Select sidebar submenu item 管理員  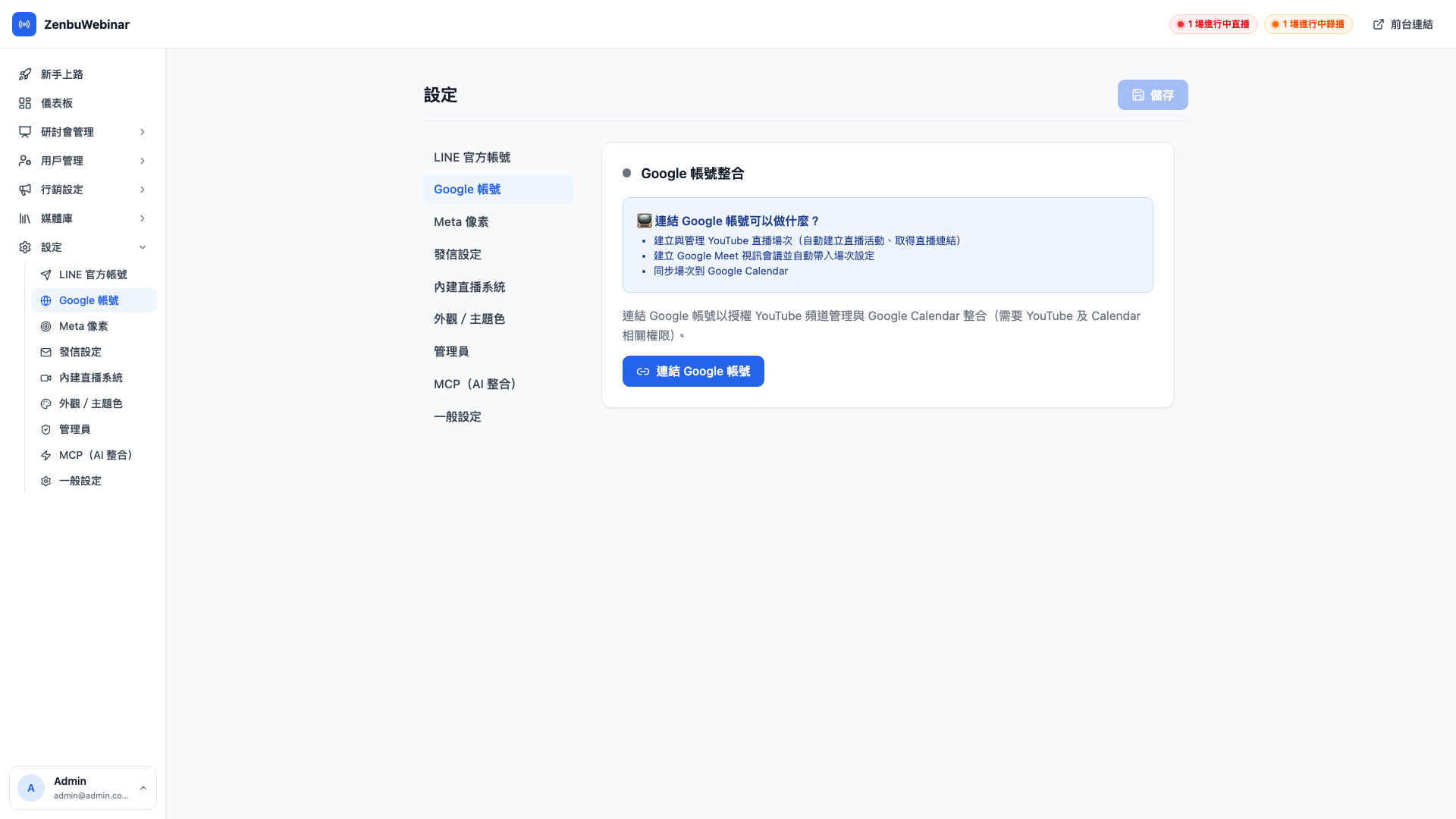(94, 429)
